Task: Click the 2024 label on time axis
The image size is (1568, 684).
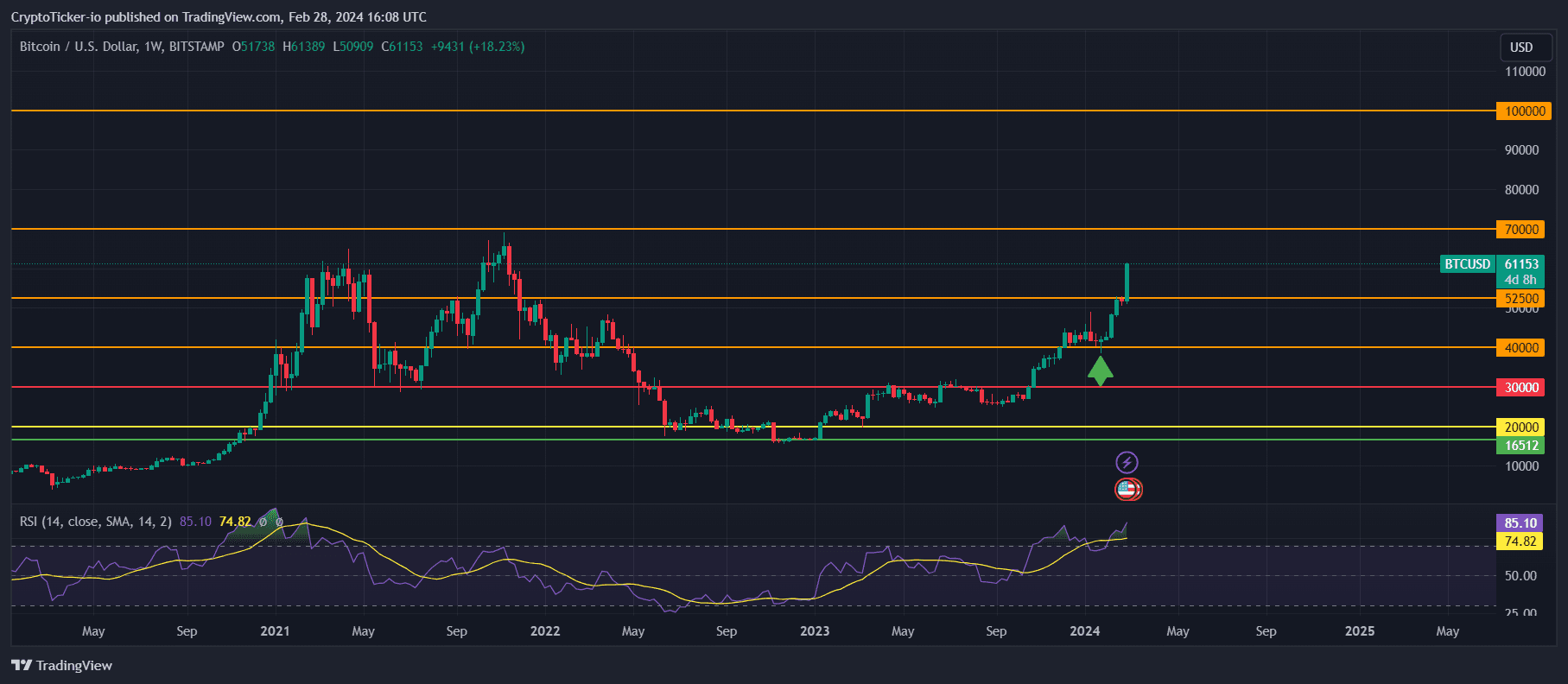Action: click(x=1084, y=631)
